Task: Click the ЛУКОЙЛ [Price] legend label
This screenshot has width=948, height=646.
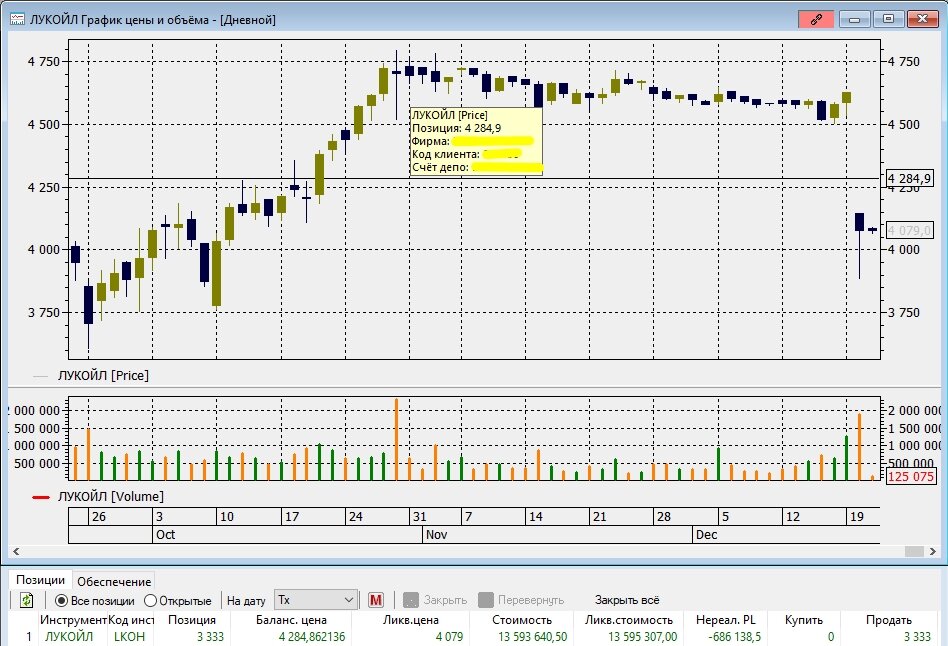Action: click(x=103, y=376)
